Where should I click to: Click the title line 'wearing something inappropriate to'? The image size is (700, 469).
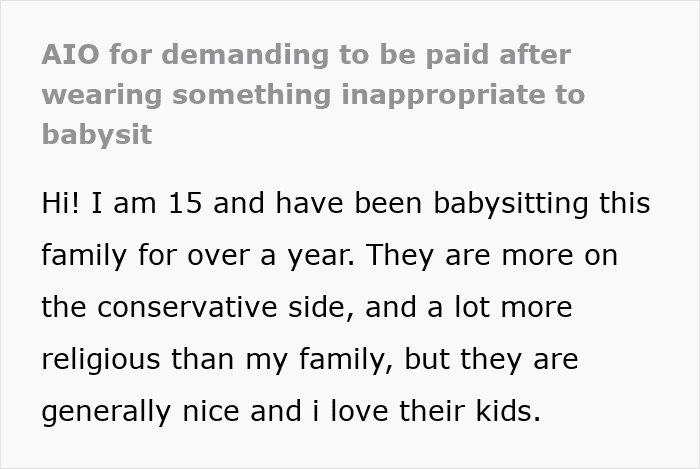(313, 95)
